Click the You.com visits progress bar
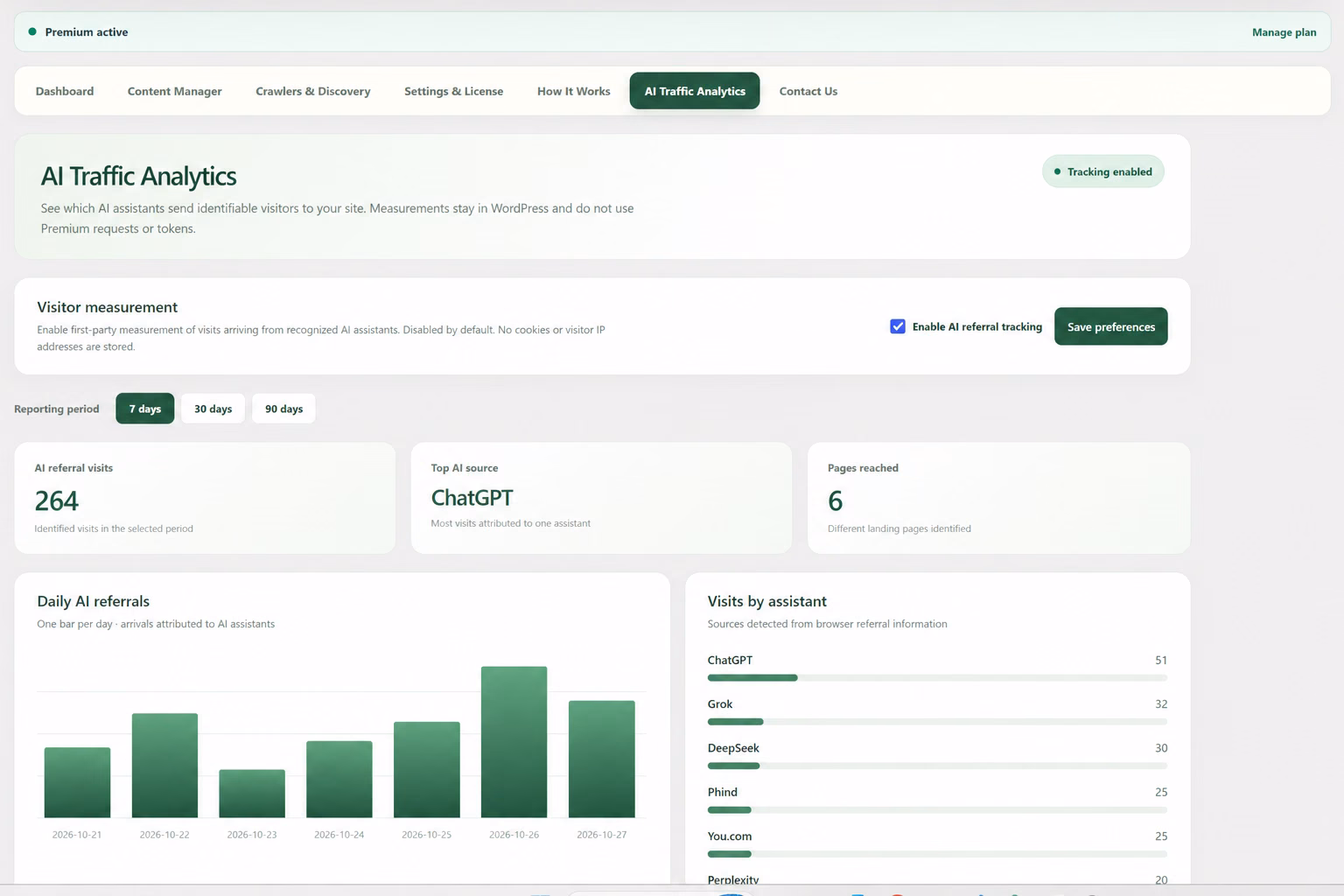 click(937, 854)
